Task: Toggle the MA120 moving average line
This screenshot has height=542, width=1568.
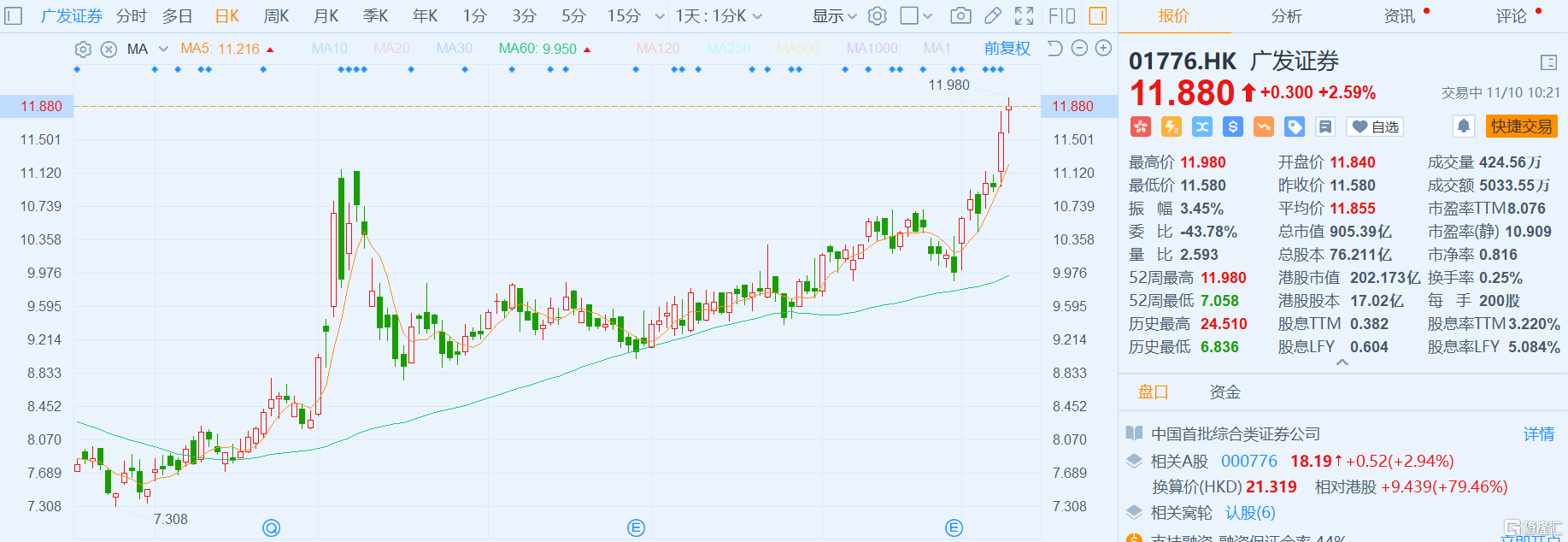Action: [659, 49]
